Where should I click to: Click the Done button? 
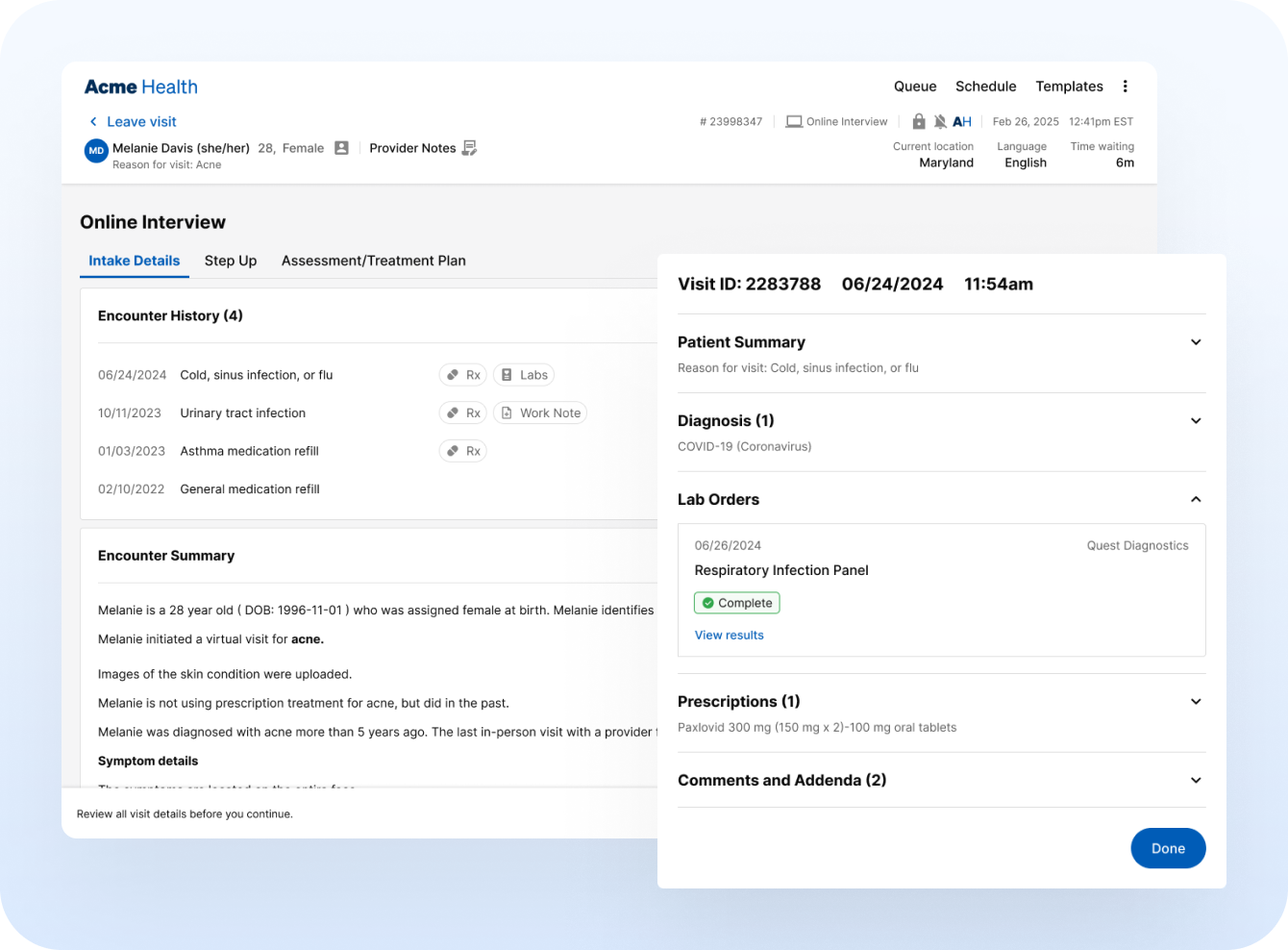pyautogui.click(x=1168, y=848)
